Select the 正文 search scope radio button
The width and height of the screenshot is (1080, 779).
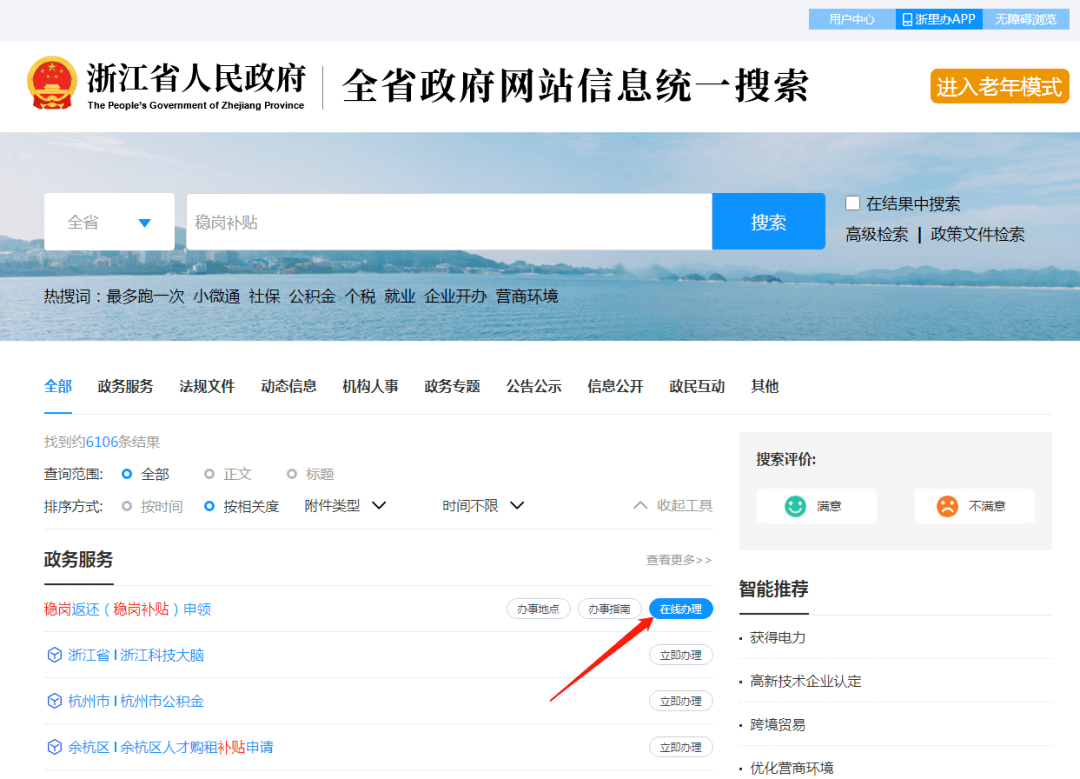[211, 473]
